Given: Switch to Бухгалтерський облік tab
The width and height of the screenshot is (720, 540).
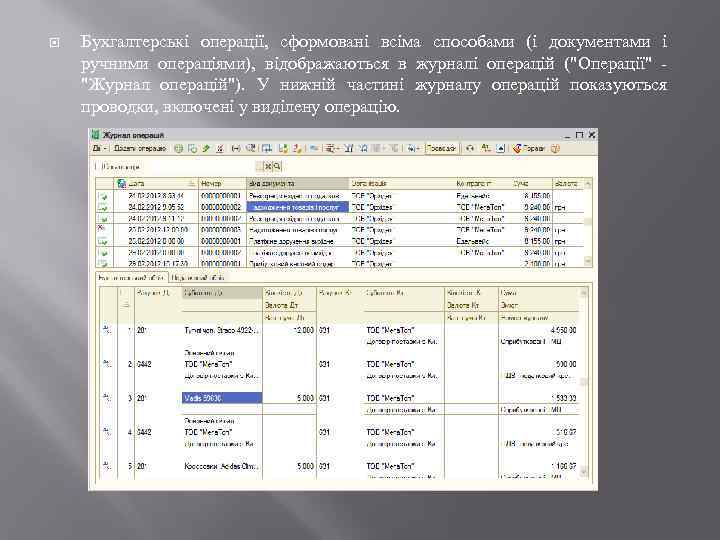Looking at the screenshot, I should click(x=132, y=278).
